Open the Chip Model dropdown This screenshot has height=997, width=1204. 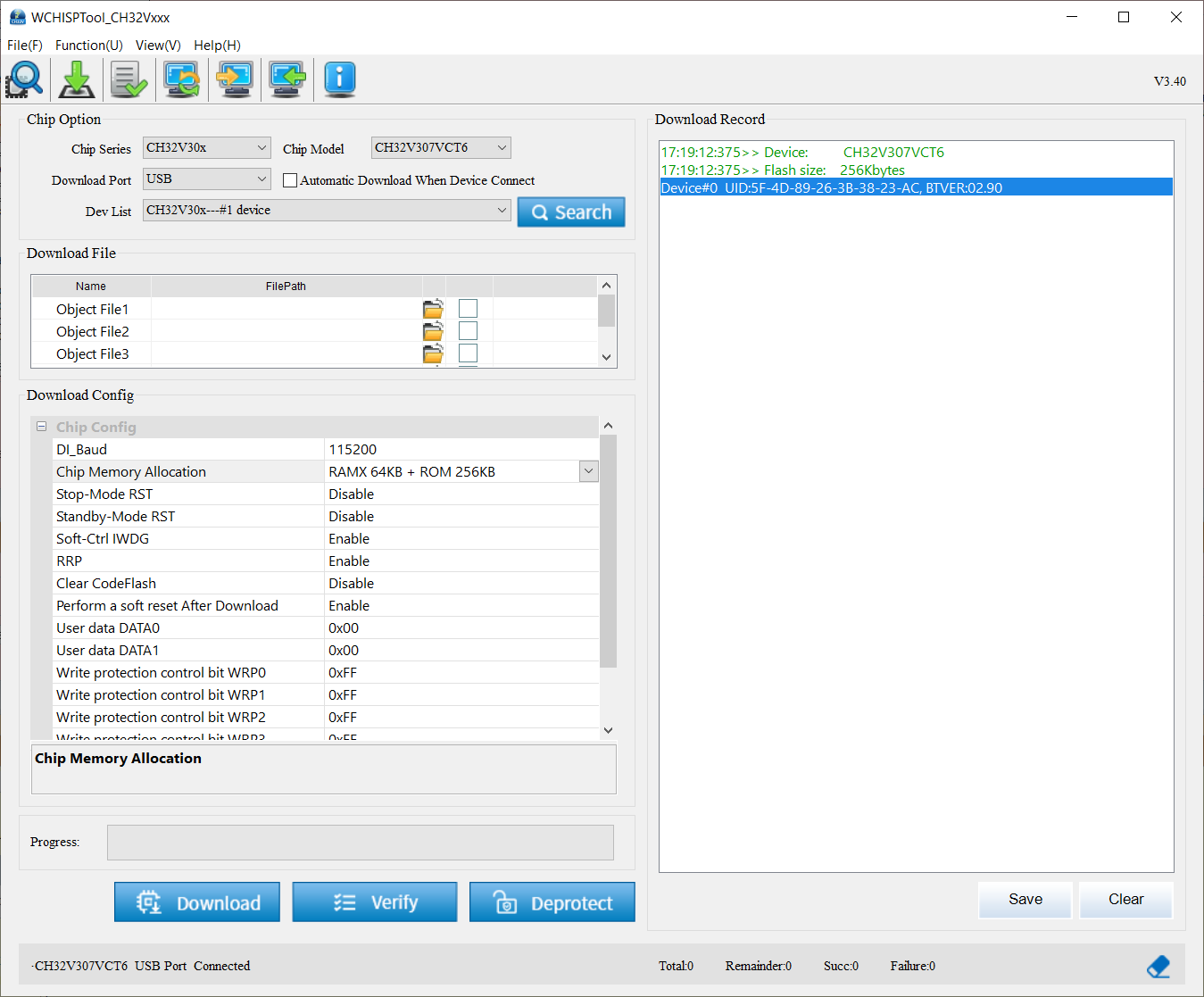441,148
